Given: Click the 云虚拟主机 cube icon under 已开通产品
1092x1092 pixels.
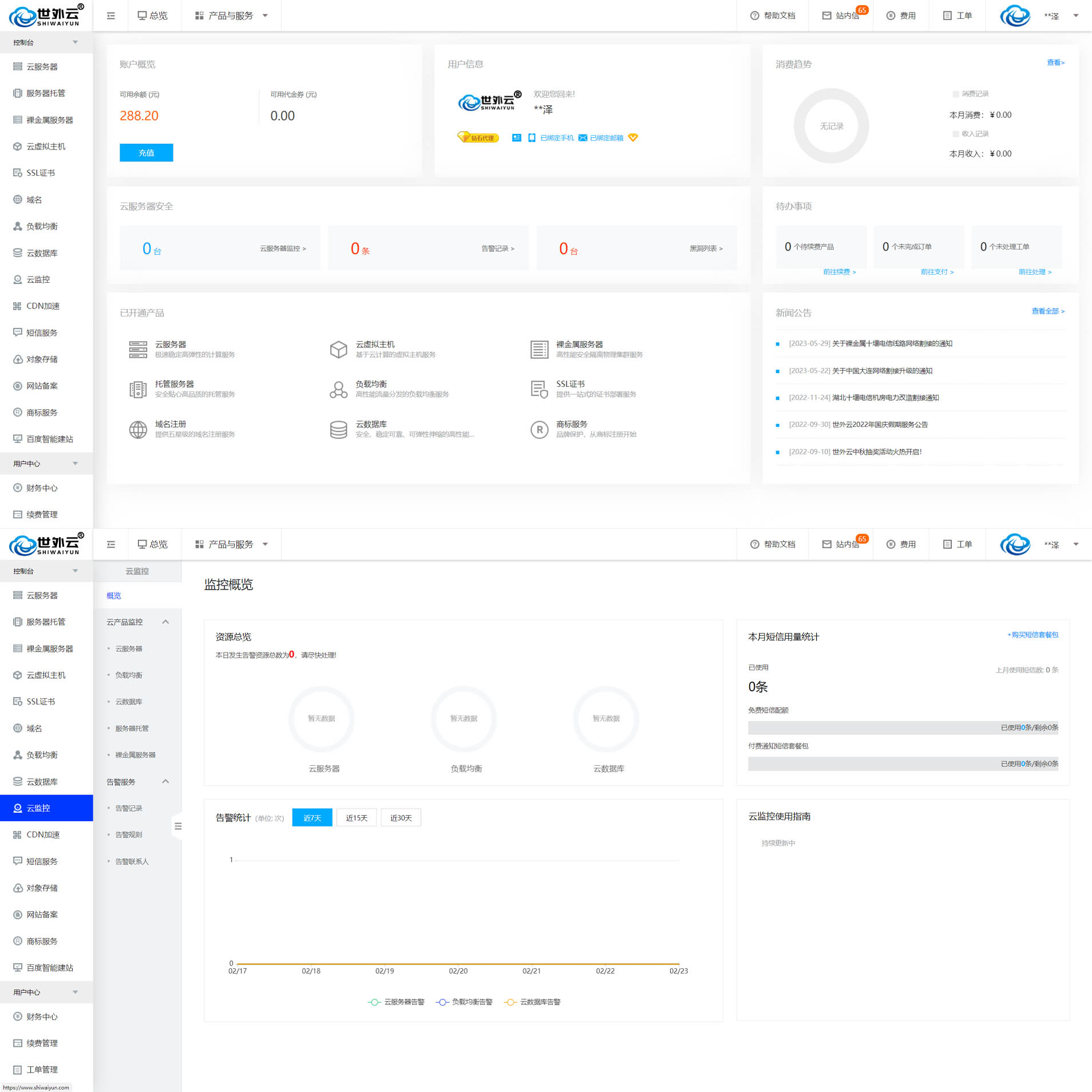Looking at the screenshot, I should (x=338, y=349).
